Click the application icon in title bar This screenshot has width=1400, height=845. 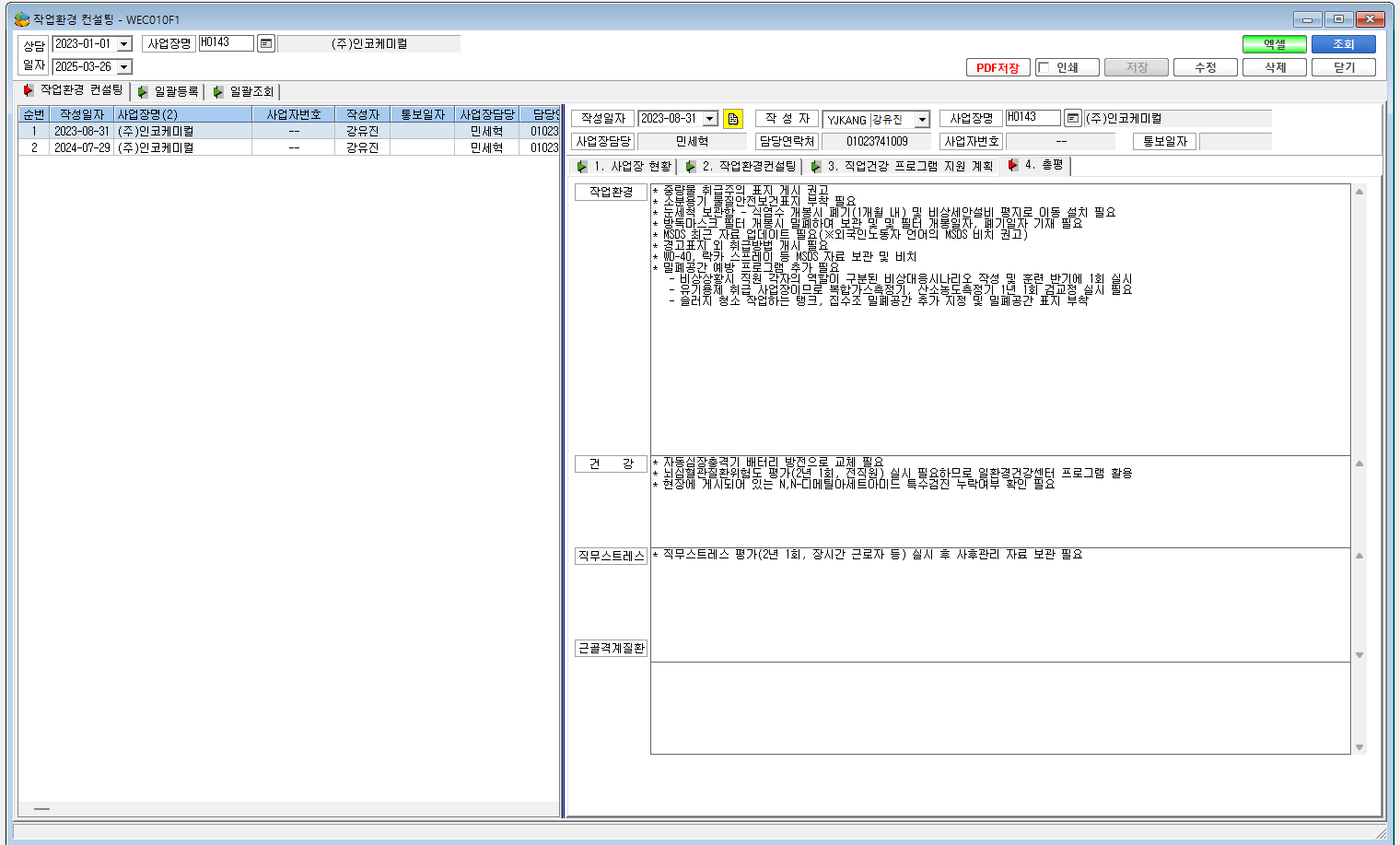22,19
